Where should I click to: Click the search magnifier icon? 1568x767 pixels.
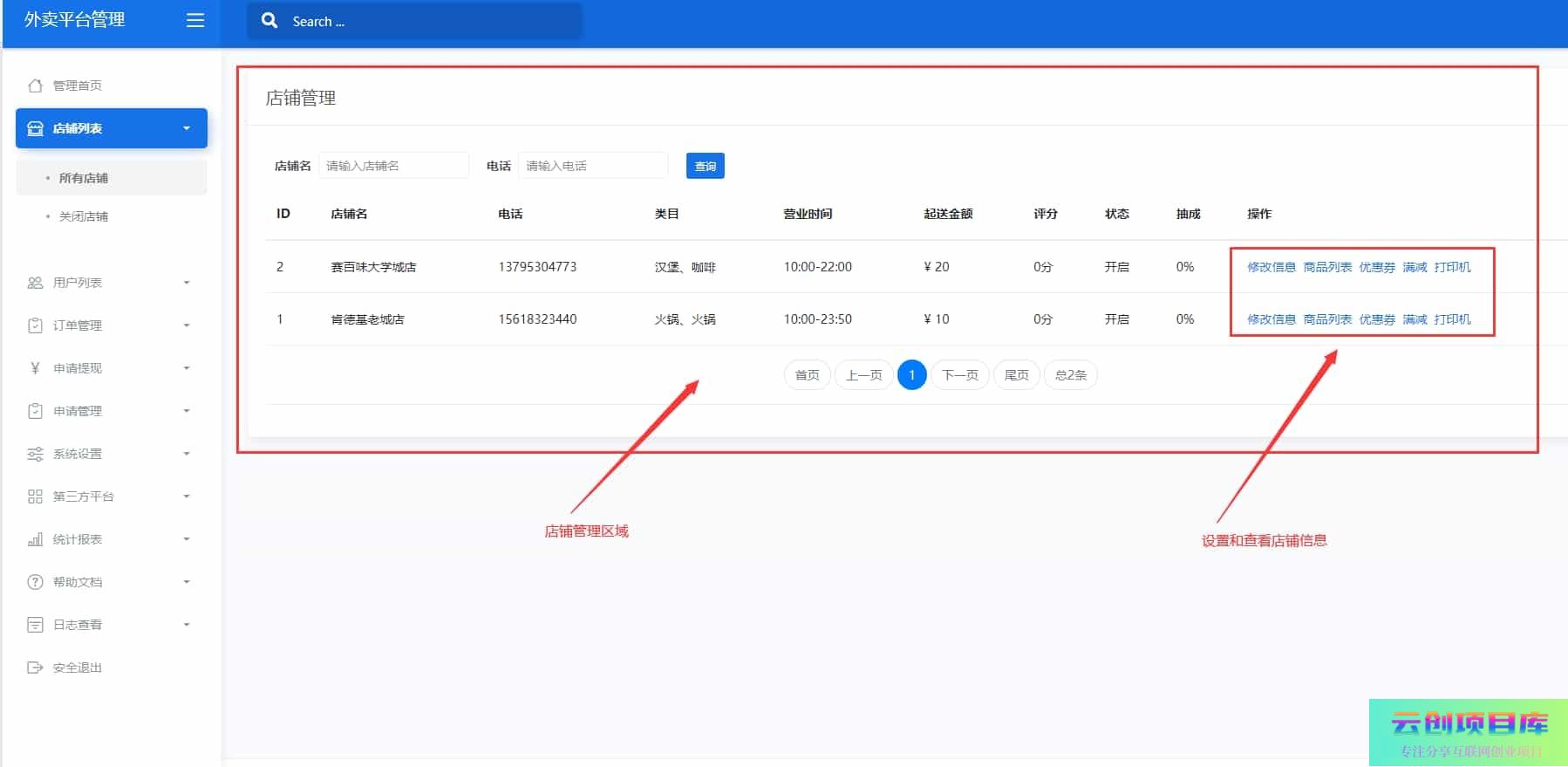click(x=269, y=20)
